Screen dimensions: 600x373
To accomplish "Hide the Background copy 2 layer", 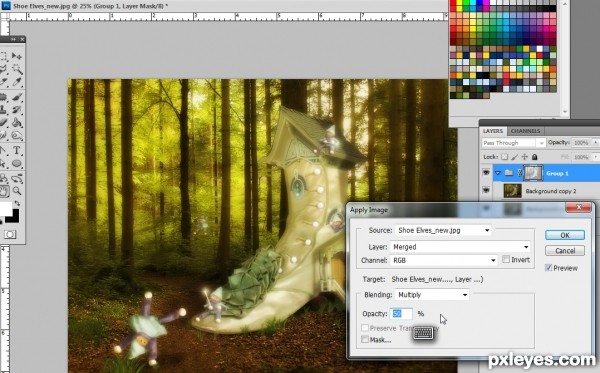I will (486, 190).
